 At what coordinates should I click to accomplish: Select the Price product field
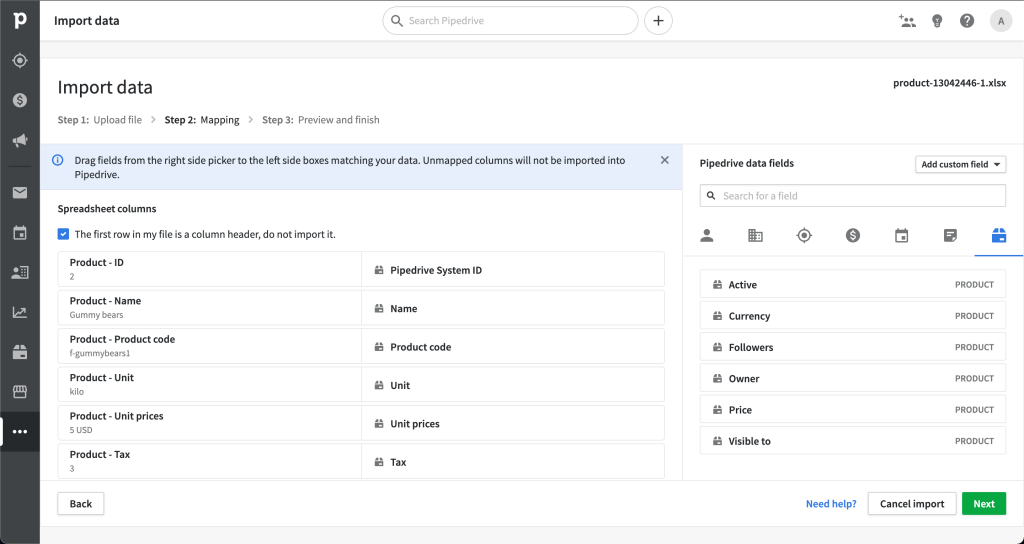[853, 410]
